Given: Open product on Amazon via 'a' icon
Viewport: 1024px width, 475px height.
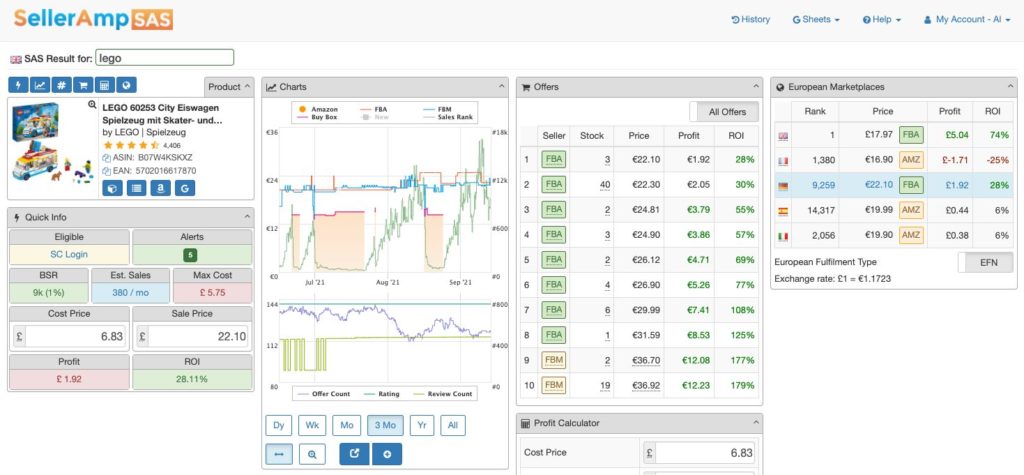Looking at the screenshot, I should click(x=161, y=188).
